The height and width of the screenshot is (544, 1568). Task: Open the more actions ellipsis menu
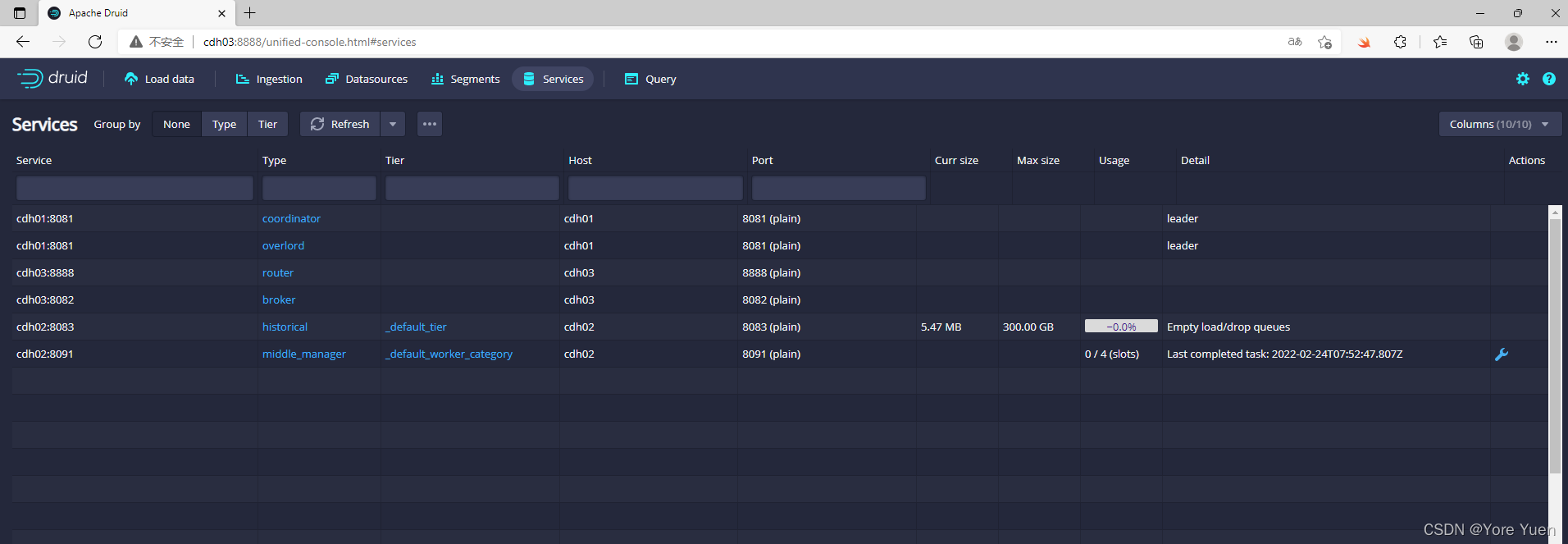point(430,124)
